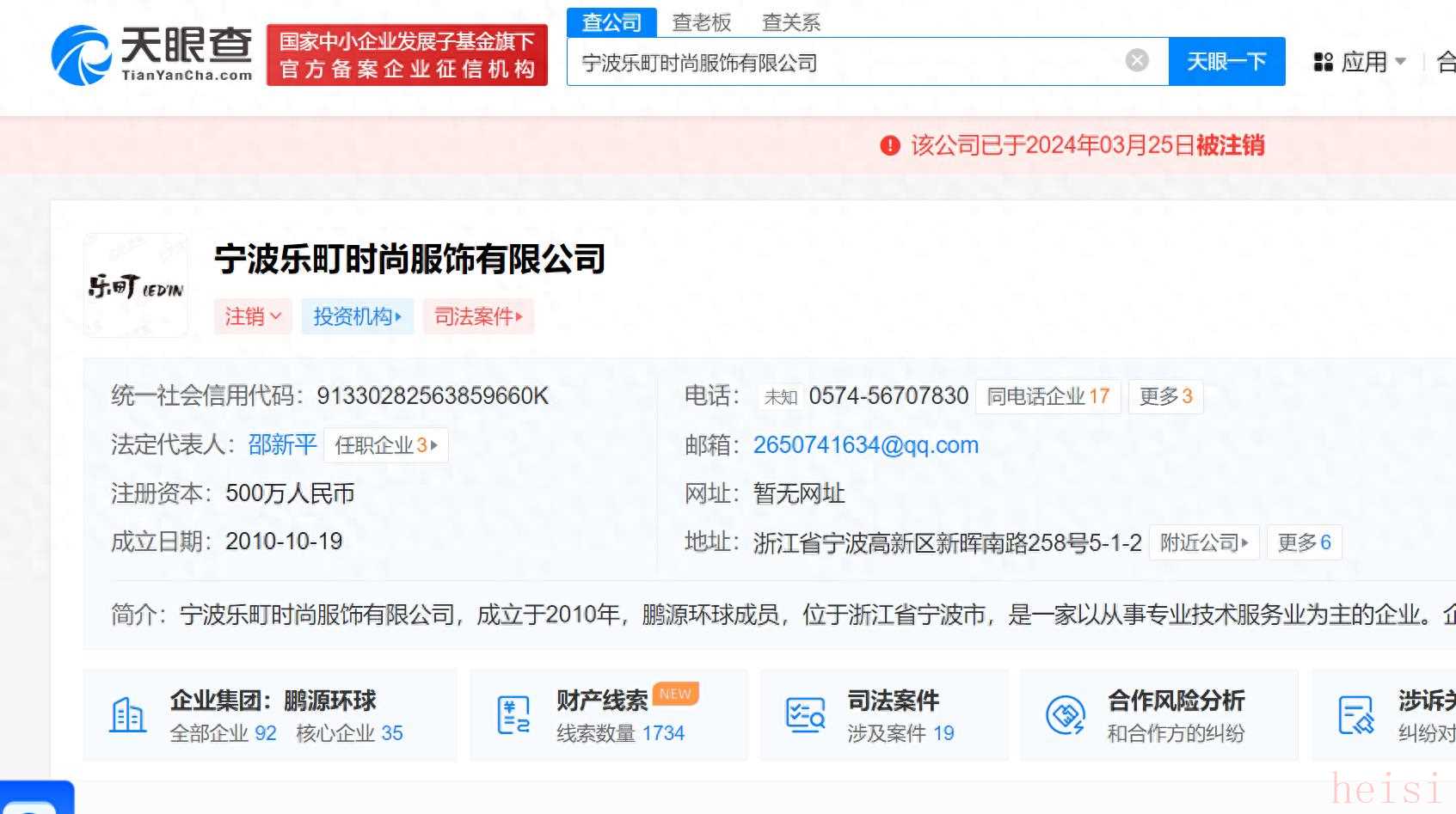This screenshot has height=814, width=1456.
Task: Expand the 司法案件 tag
Action: [478, 316]
